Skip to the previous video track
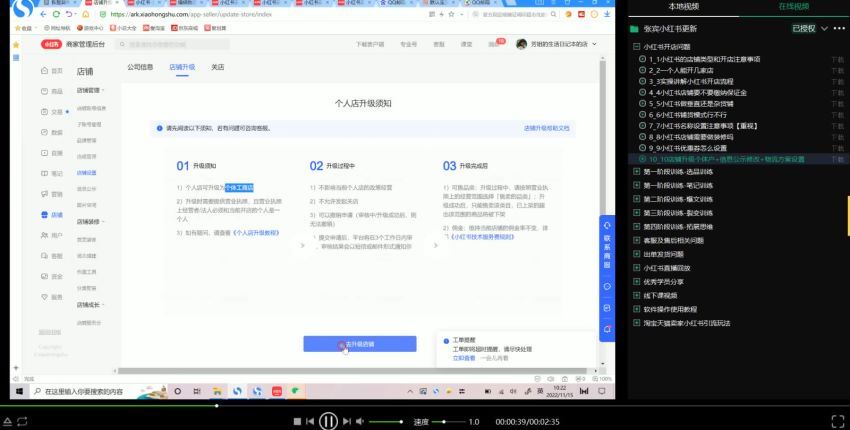This screenshot has height=430, width=850. tap(310, 421)
